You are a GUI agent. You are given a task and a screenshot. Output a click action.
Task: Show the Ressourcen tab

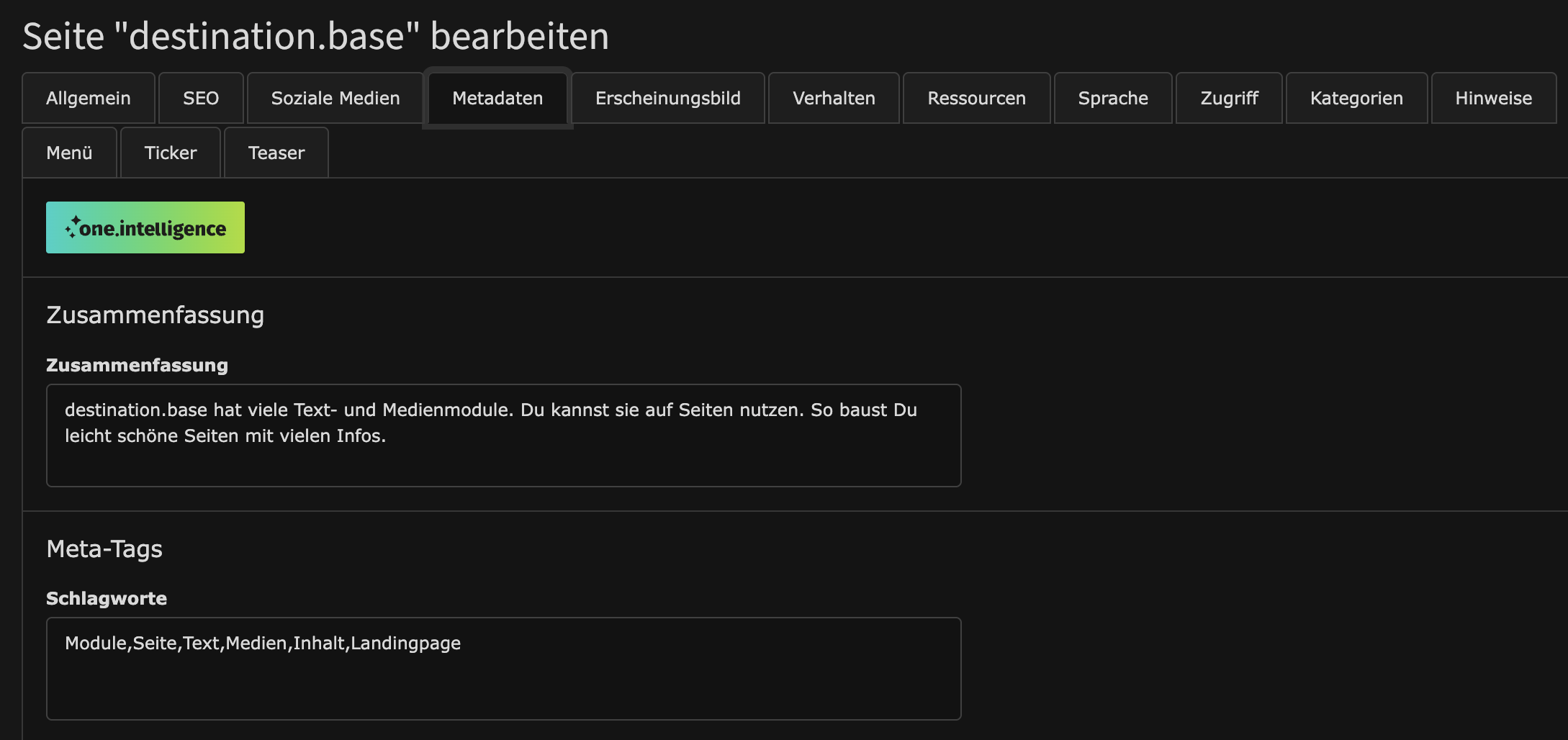click(x=976, y=98)
